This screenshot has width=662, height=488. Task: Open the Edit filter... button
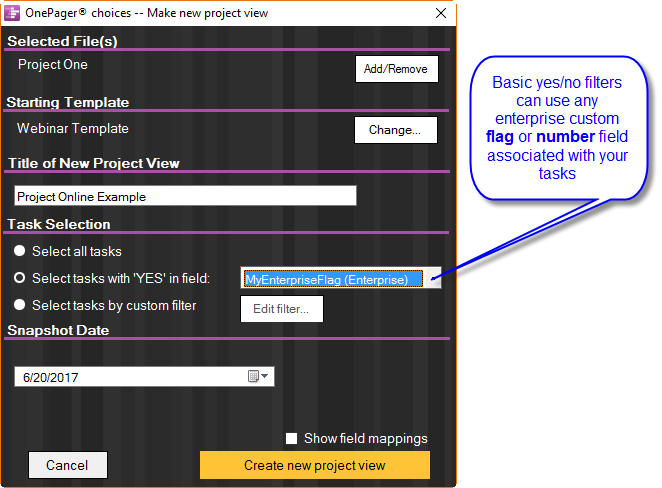(x=282, y=309)
